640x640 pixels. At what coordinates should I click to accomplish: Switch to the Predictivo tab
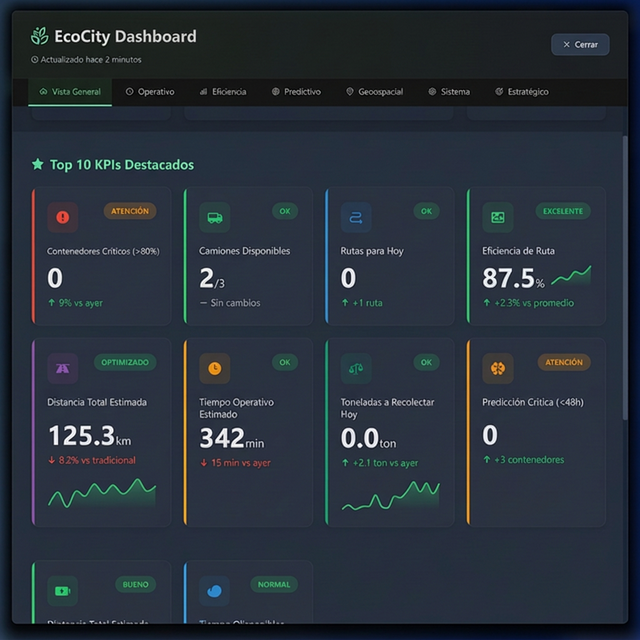(x=296, y=92)
